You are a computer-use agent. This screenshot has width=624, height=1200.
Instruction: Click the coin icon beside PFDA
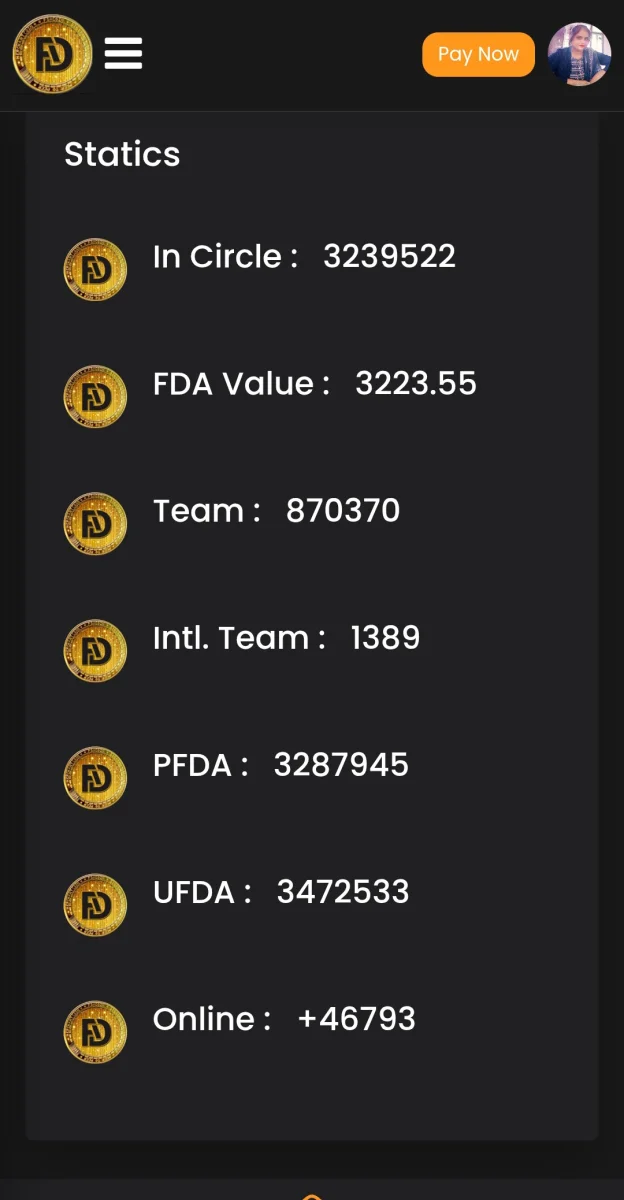(95, 778)
